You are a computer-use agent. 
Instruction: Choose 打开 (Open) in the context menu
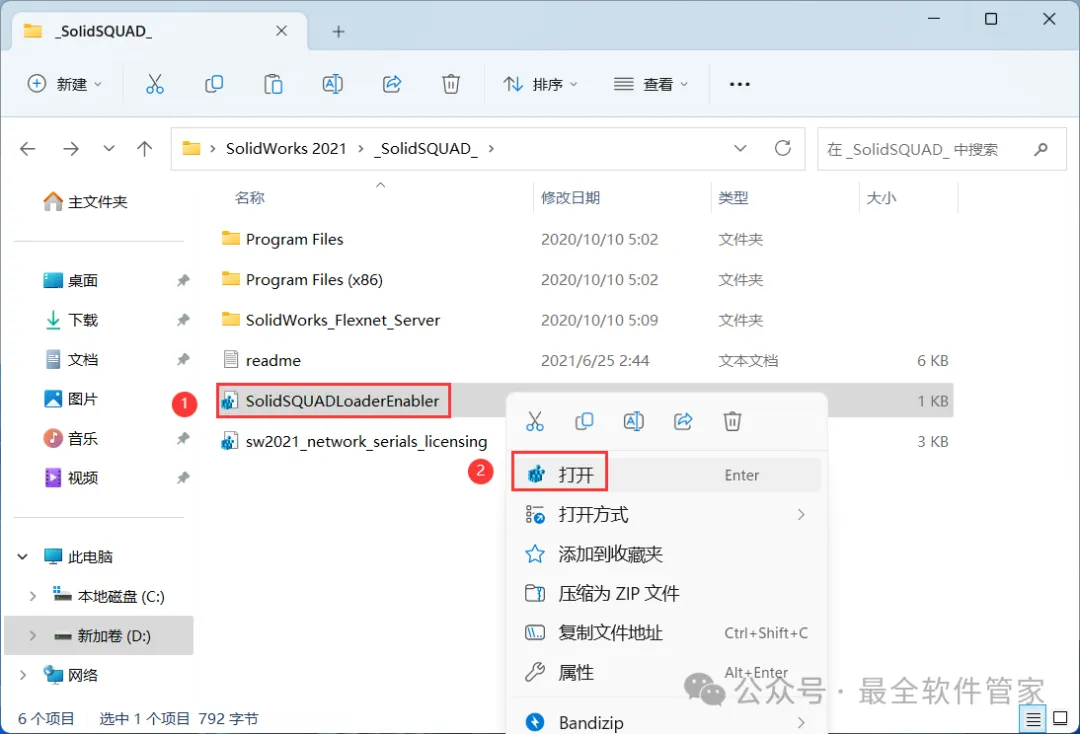666,474
